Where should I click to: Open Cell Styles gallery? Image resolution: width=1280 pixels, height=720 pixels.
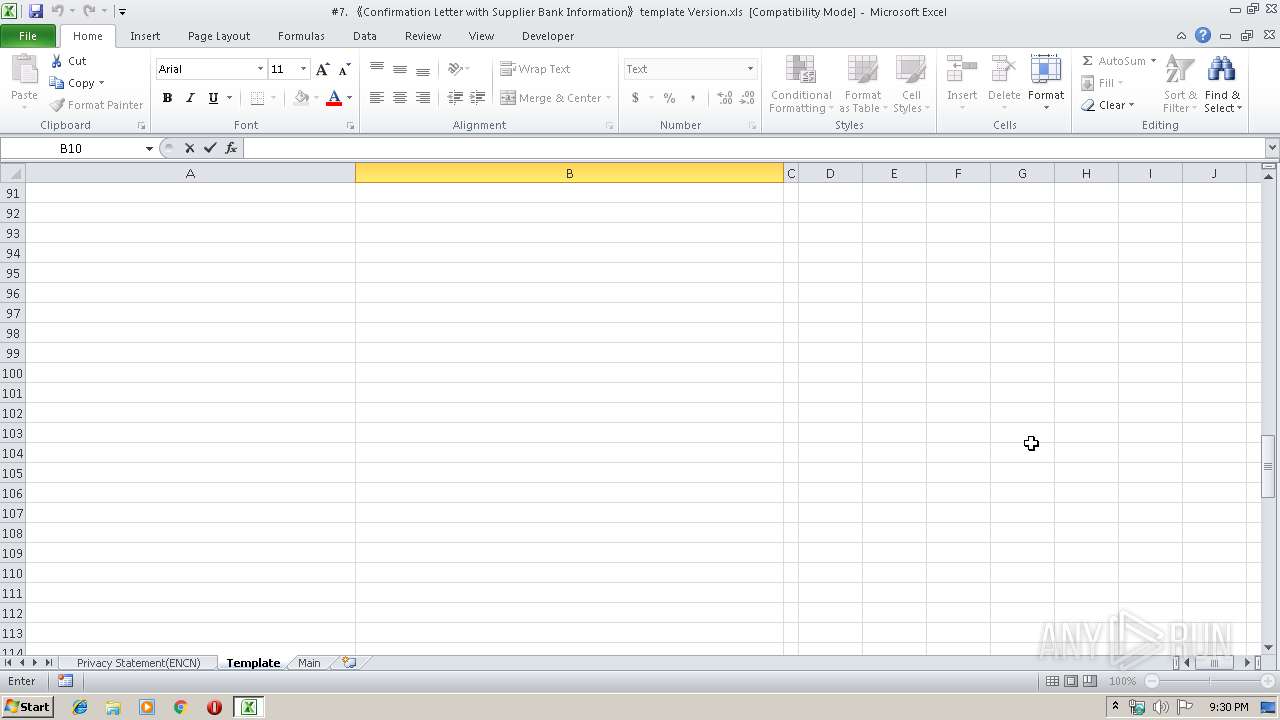(x=911, y=84)
